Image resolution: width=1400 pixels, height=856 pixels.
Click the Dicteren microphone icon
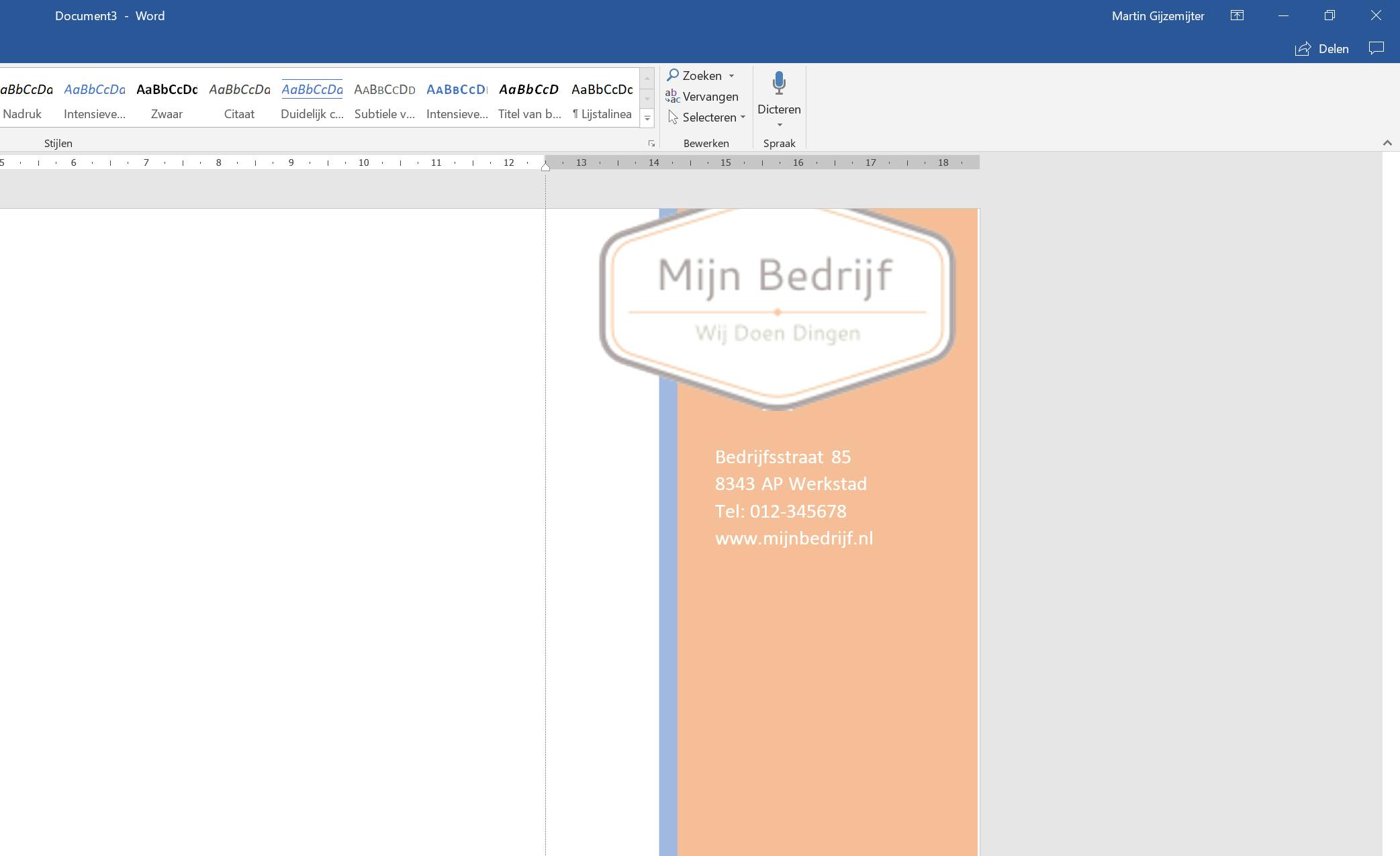click(779, 84)
